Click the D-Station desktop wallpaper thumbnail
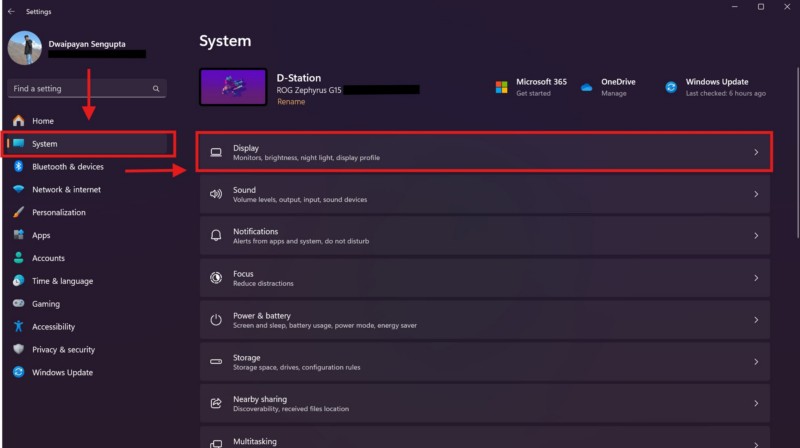 pyautogui.click(x=233, y=87)
